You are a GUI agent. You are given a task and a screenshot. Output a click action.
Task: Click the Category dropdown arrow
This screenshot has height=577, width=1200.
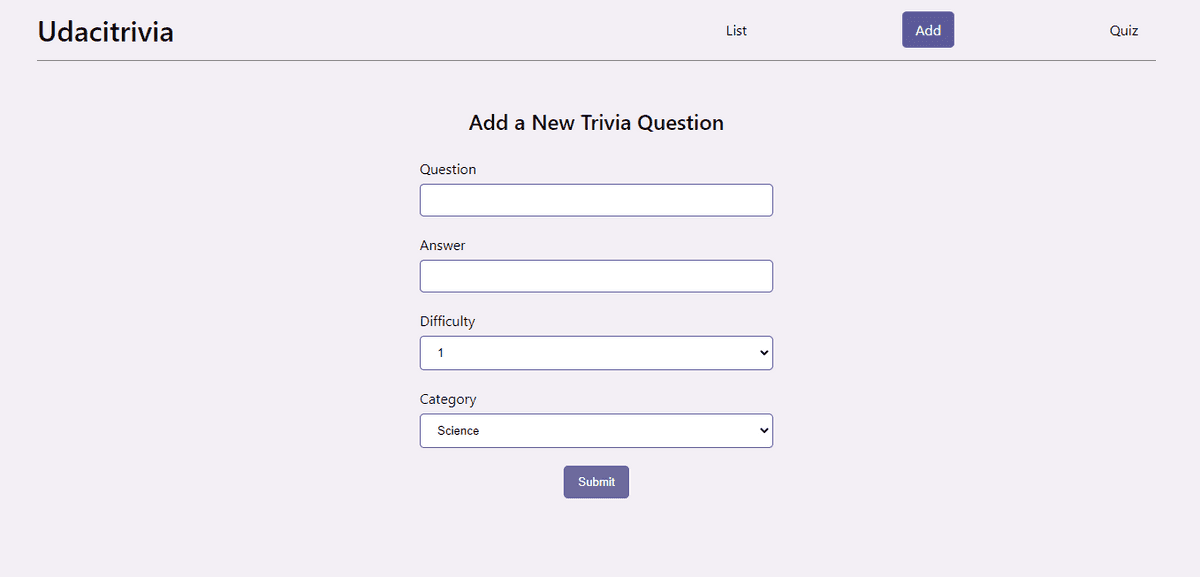click(x=763, y=430)
